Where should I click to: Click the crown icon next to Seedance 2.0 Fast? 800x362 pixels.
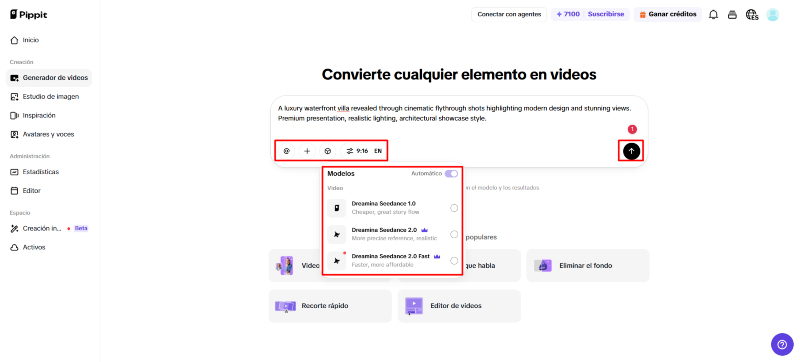click(x=437, y=256)
